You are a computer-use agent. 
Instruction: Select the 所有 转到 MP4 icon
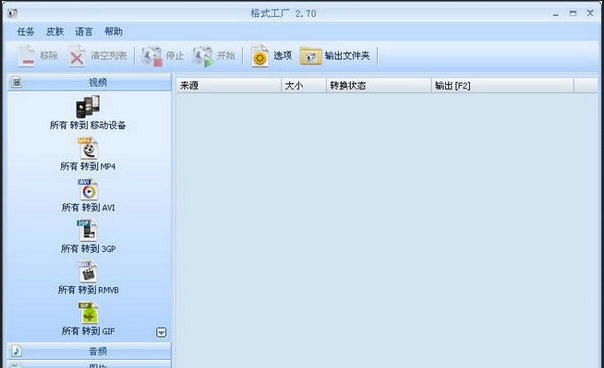[x=88, y=148]
